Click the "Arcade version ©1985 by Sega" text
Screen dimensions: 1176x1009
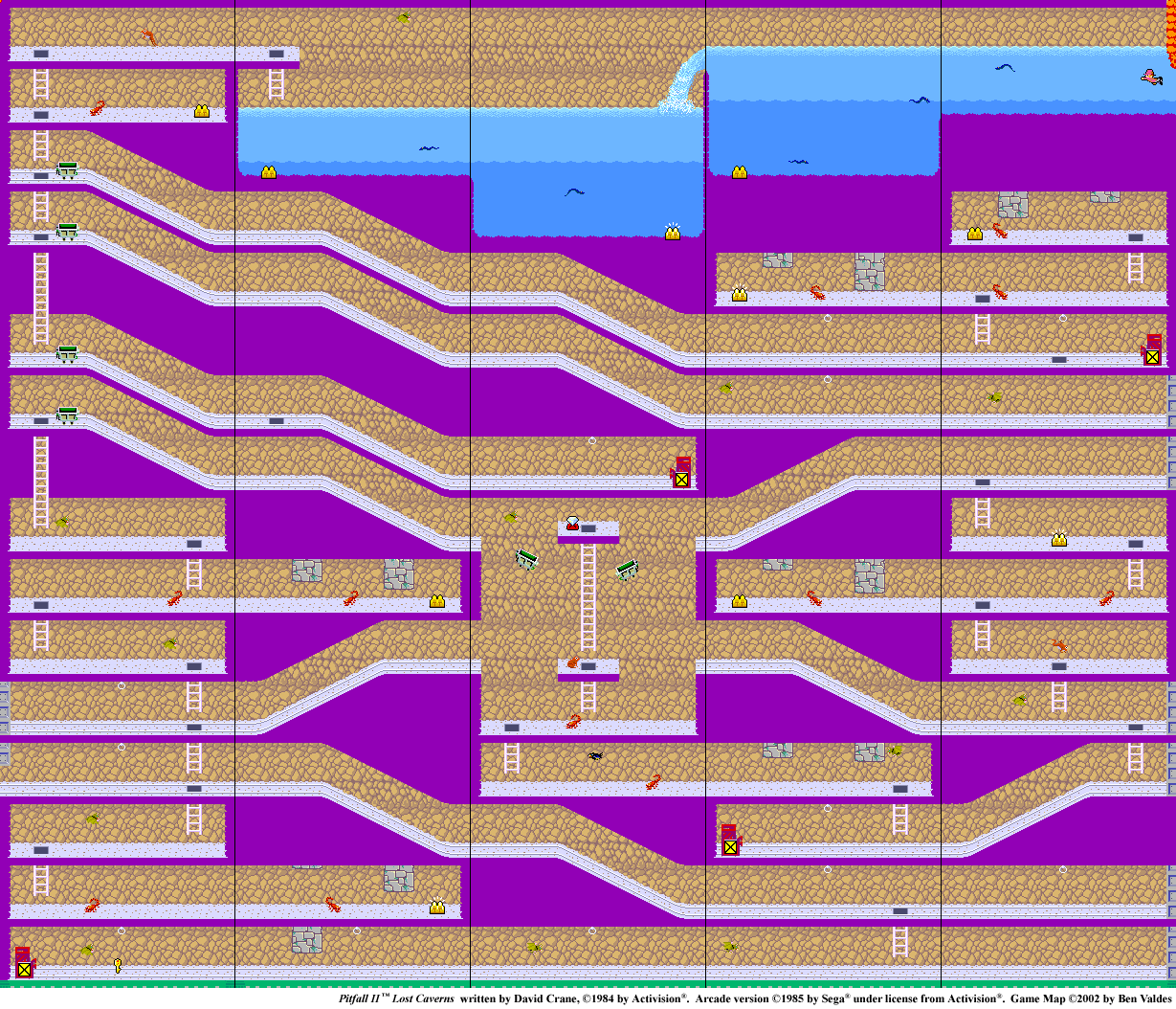(x=772, y=998)
